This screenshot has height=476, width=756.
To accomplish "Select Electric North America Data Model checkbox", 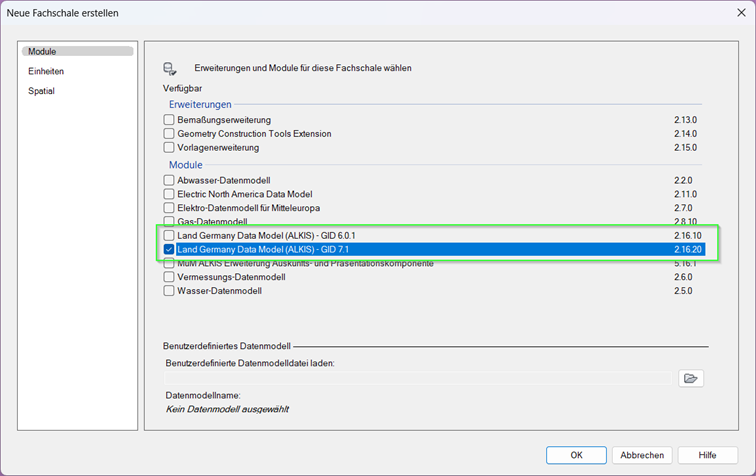I will click(x=169, y=194).
